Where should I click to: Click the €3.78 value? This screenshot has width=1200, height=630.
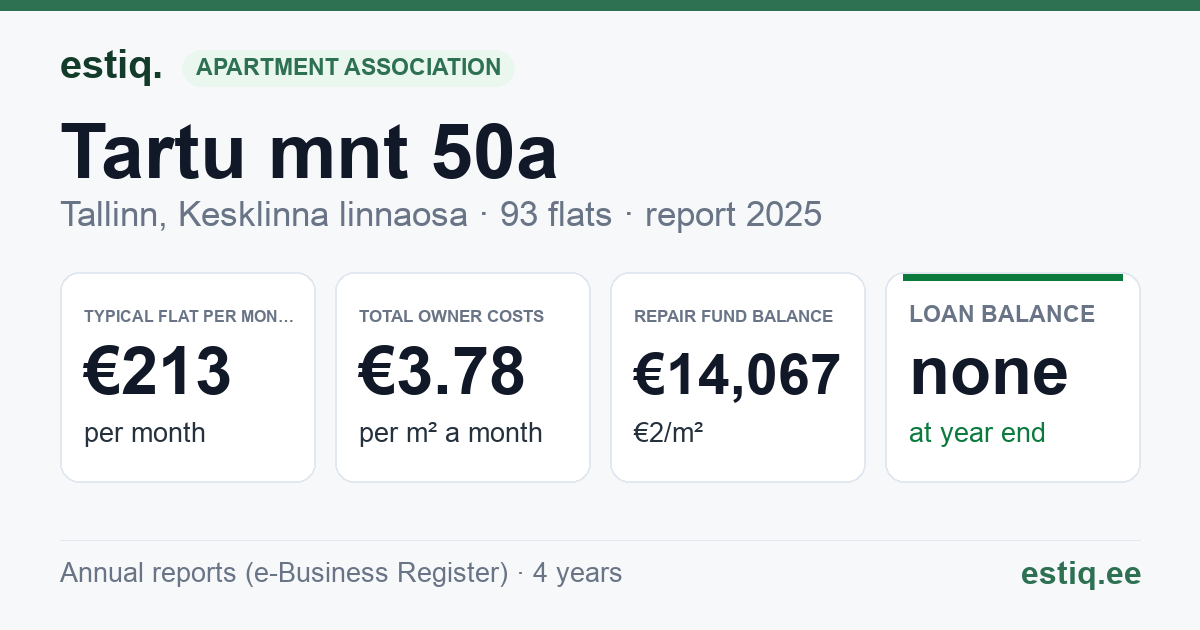[442, 371]
